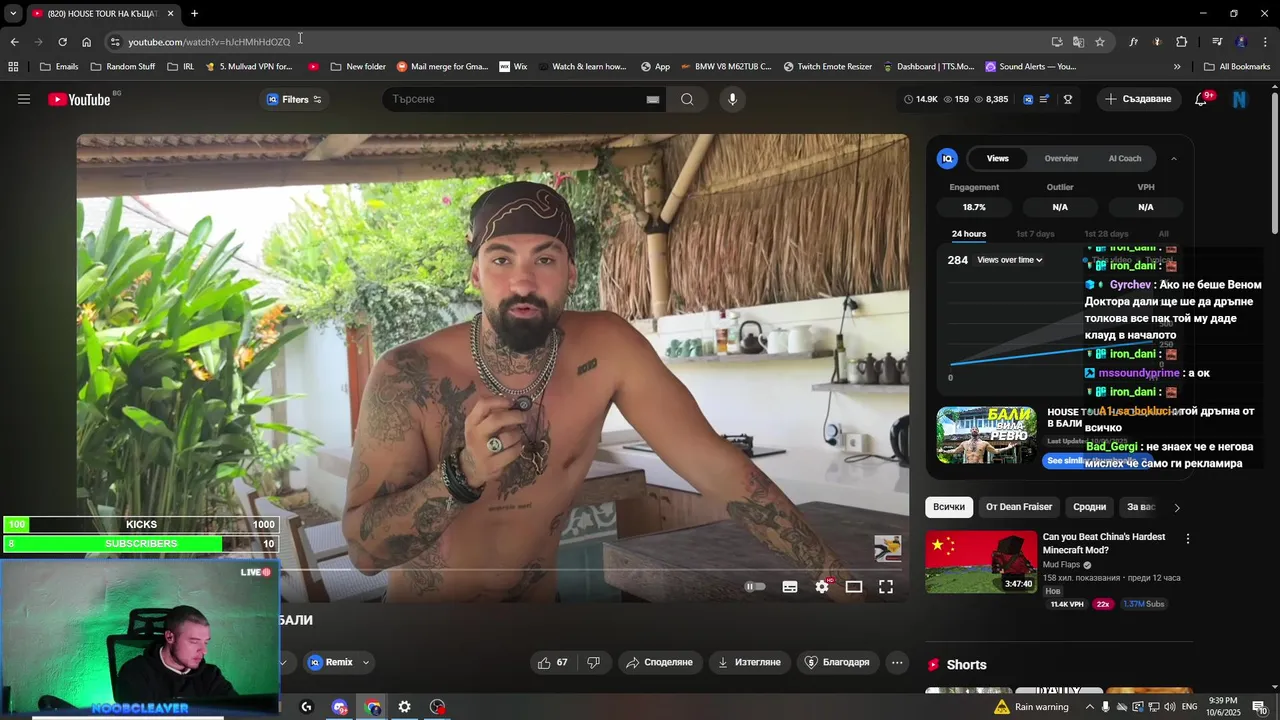Open the China's Hardest Minecraft Mod thumbnail

pyautogui.click(x=981, y=562)
